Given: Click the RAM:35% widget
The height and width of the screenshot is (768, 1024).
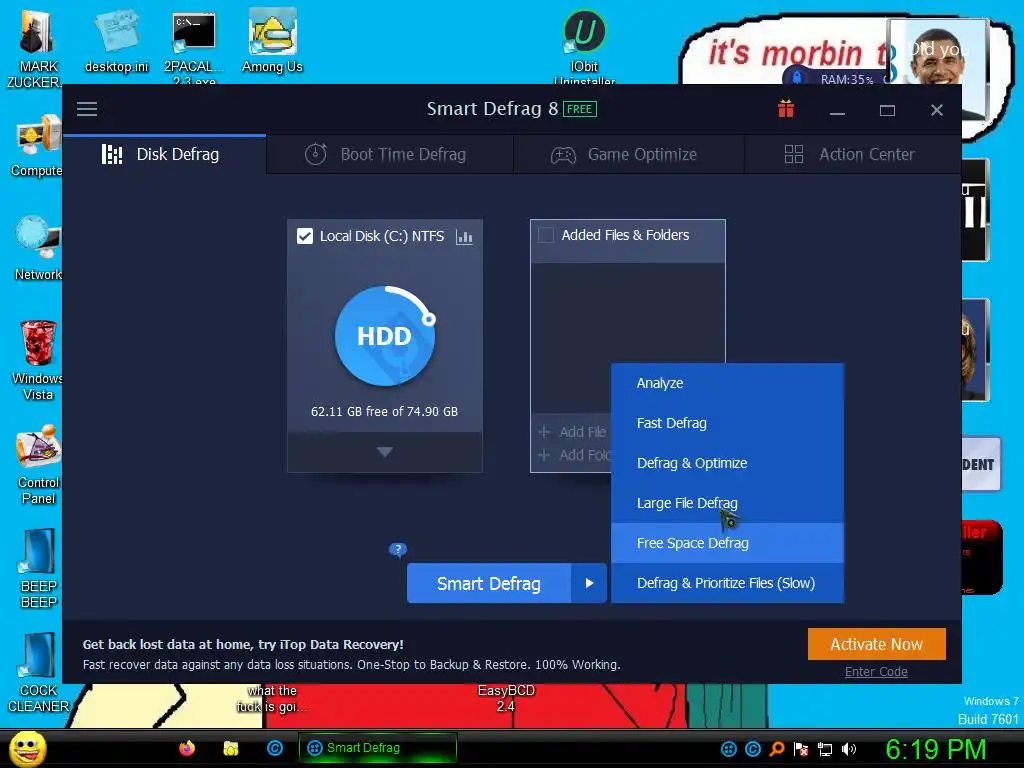Looking at the screenshot, I should (x=846, y=80).
